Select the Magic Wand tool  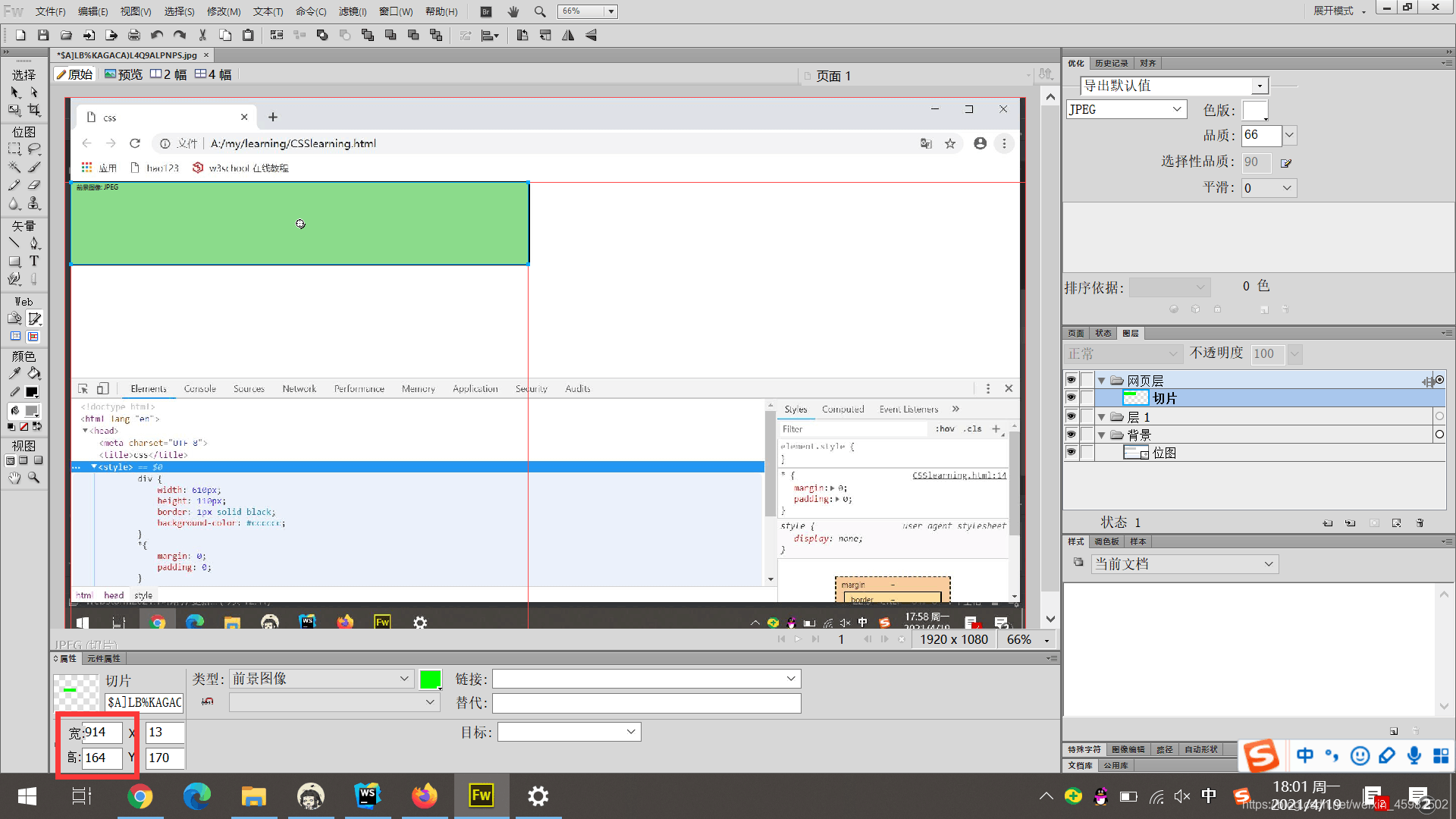pos(14,167)
